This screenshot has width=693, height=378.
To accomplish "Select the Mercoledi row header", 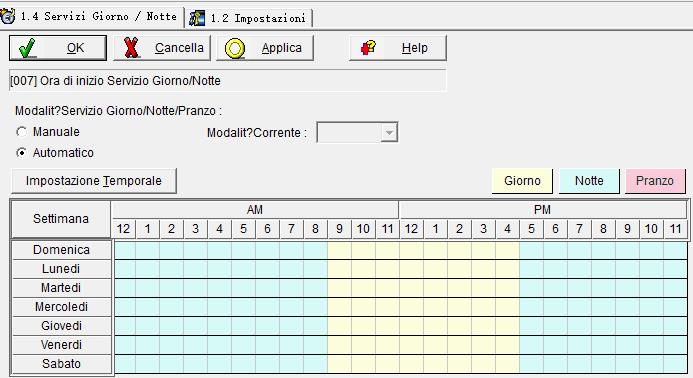I will click(x=61, y=307).
